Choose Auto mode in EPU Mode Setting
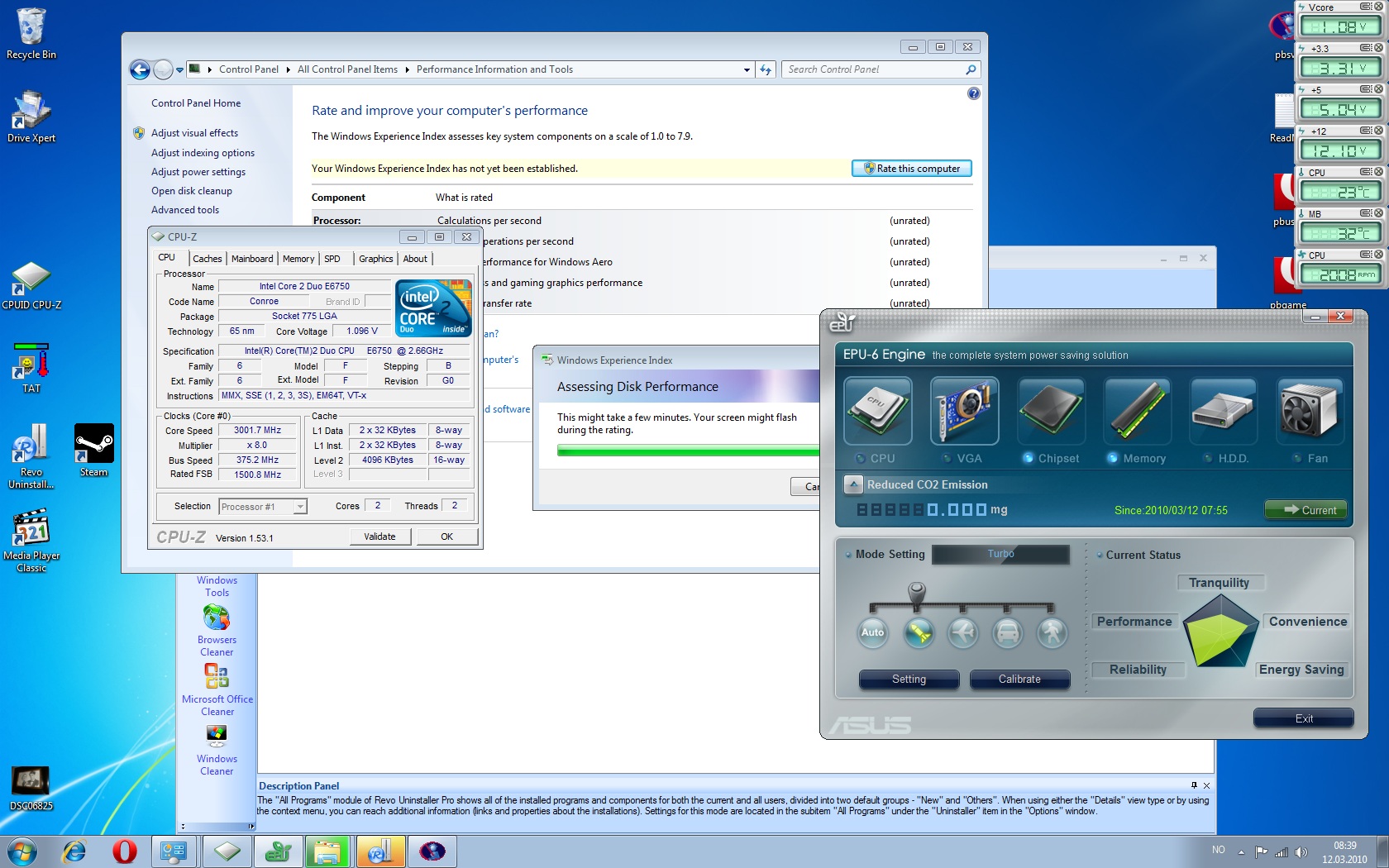The image size is (1389, 868). [x=873, y=632]
